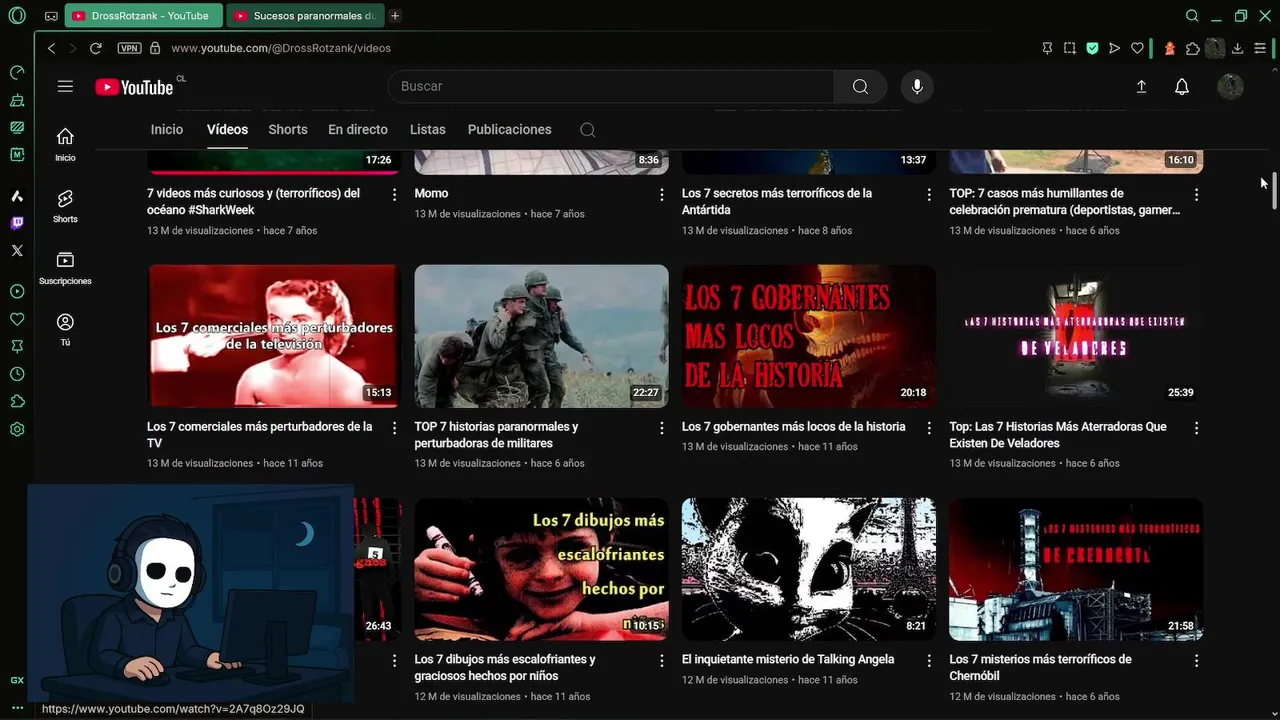Submit search with the magnifier button
1280x720 pixels.
(860, 86)
